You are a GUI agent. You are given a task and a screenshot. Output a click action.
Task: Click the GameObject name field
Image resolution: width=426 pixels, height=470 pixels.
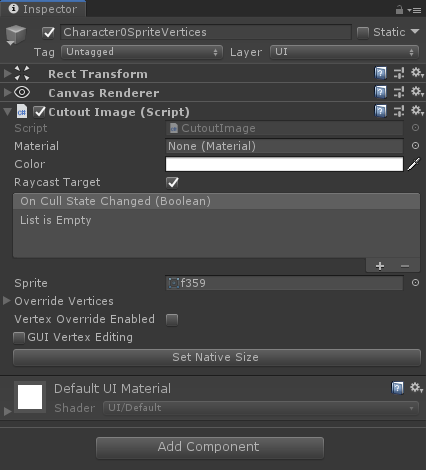click(x=206, y=32)
